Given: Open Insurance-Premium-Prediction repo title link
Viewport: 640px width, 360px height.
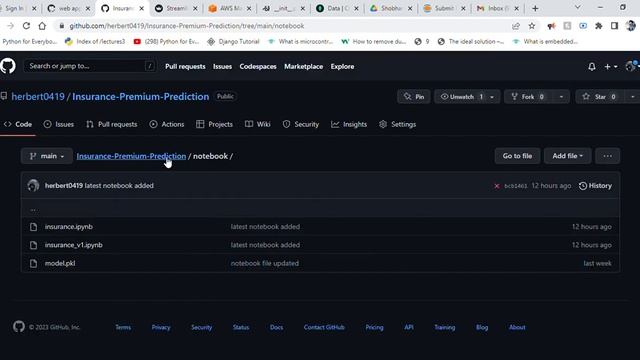Looking at the screenshot, I should pyautogui.click(x=140, y=97).
